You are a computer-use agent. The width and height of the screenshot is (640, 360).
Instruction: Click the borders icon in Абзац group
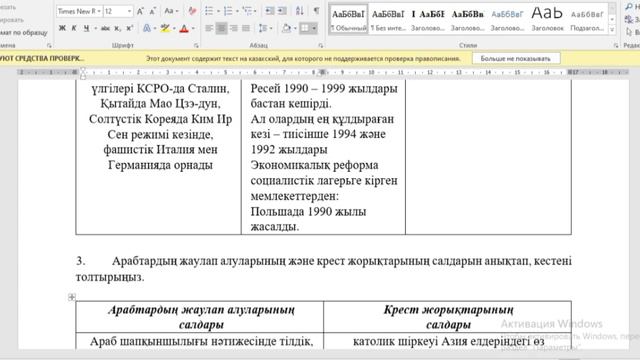point(304,28)
